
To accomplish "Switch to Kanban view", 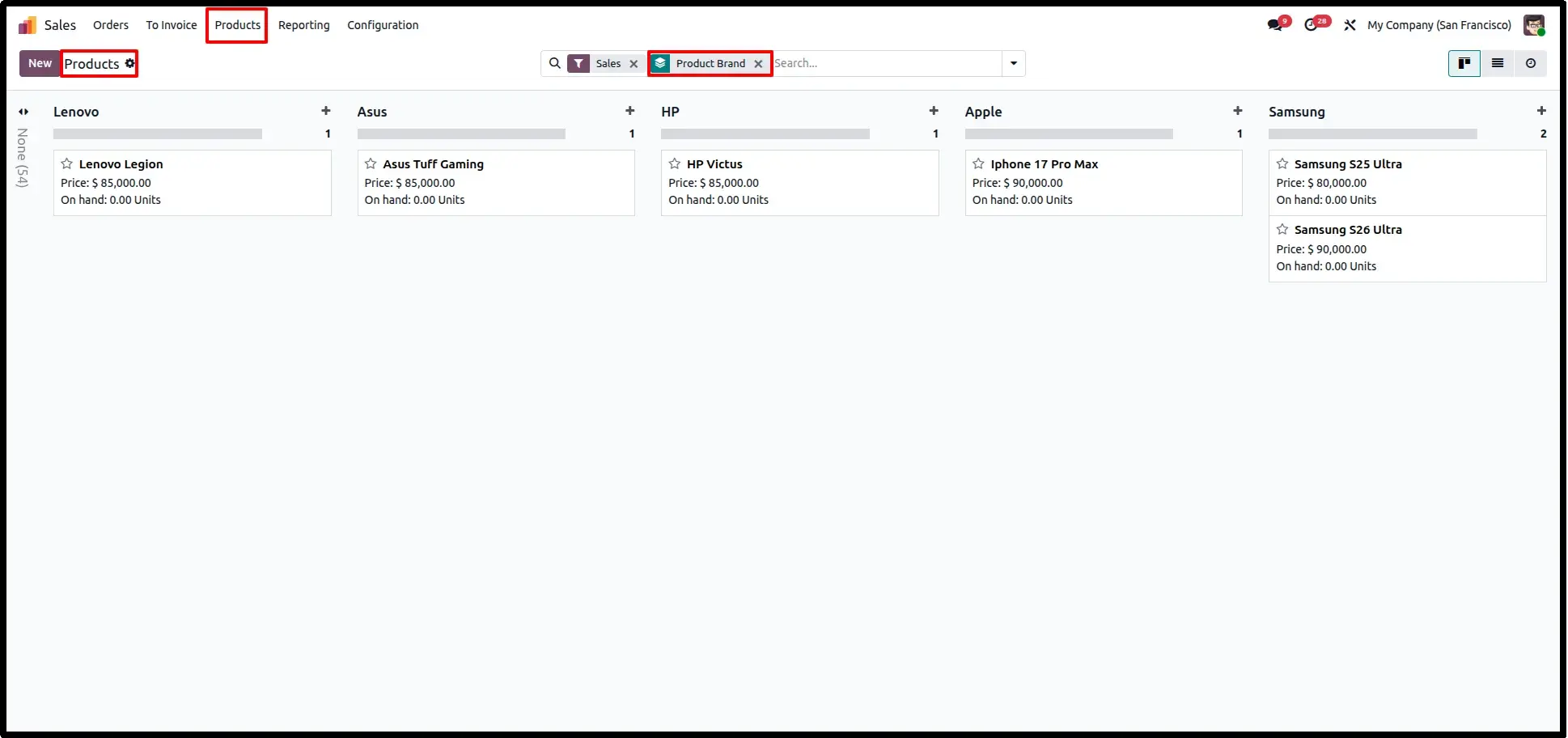I will click(1464, 63).
